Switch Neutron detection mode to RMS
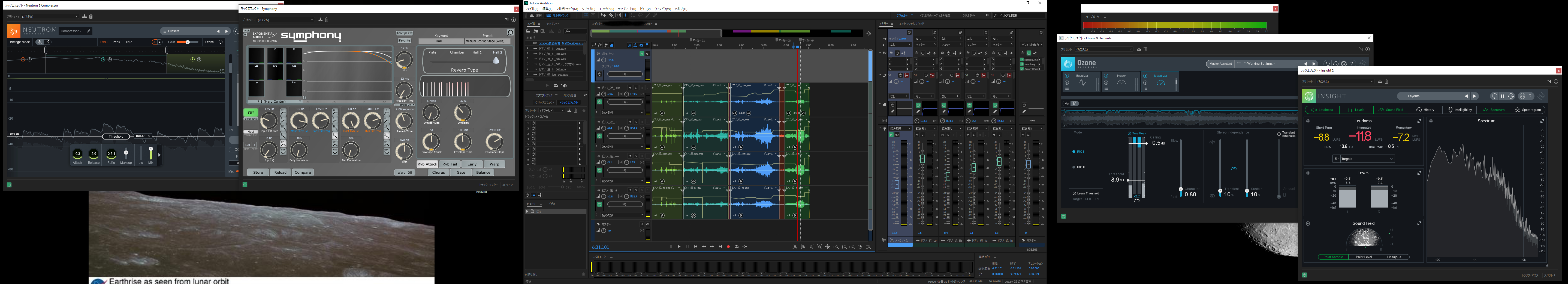 [x=104, y=42]
